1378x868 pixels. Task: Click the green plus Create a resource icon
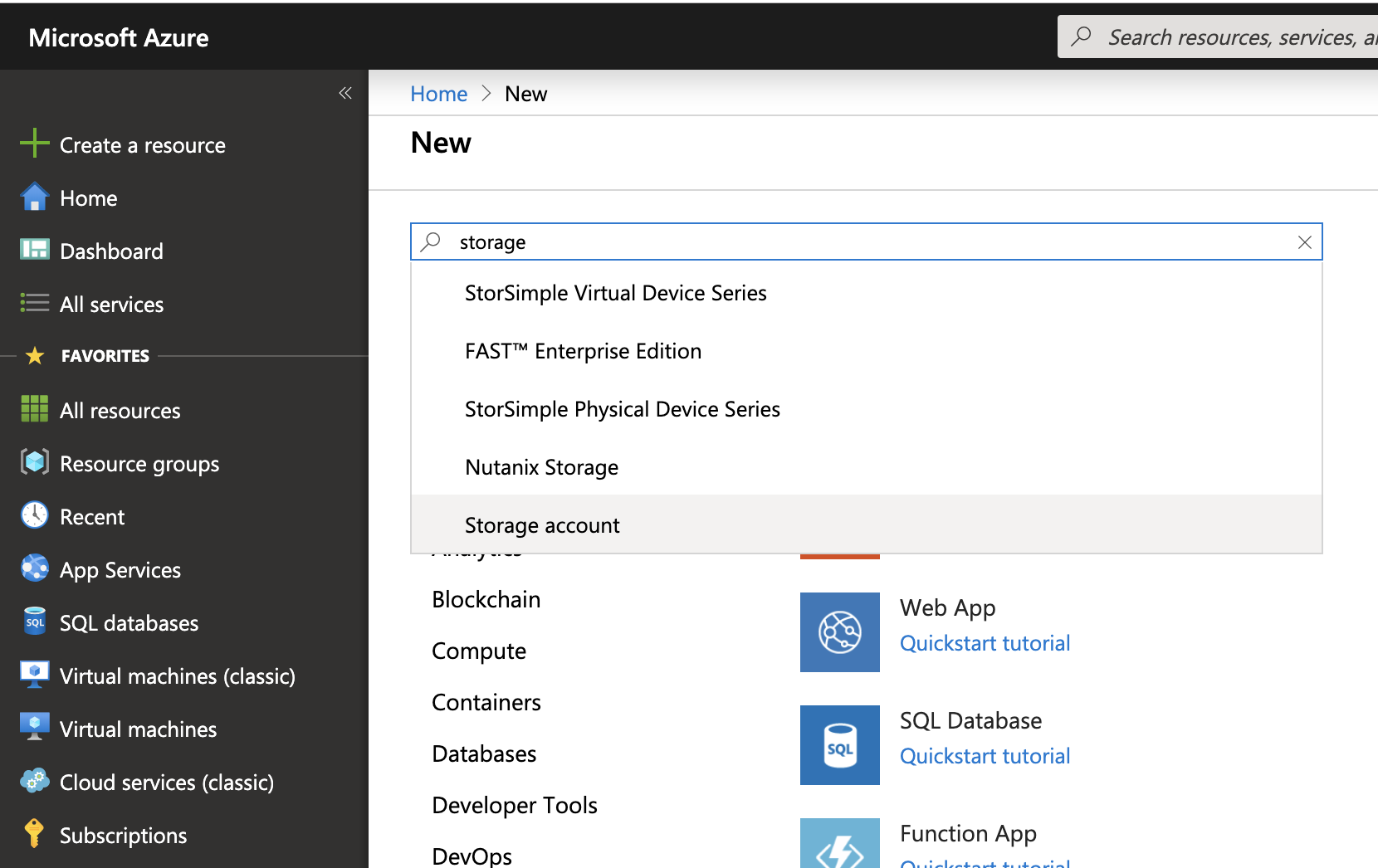pos(35,144)
